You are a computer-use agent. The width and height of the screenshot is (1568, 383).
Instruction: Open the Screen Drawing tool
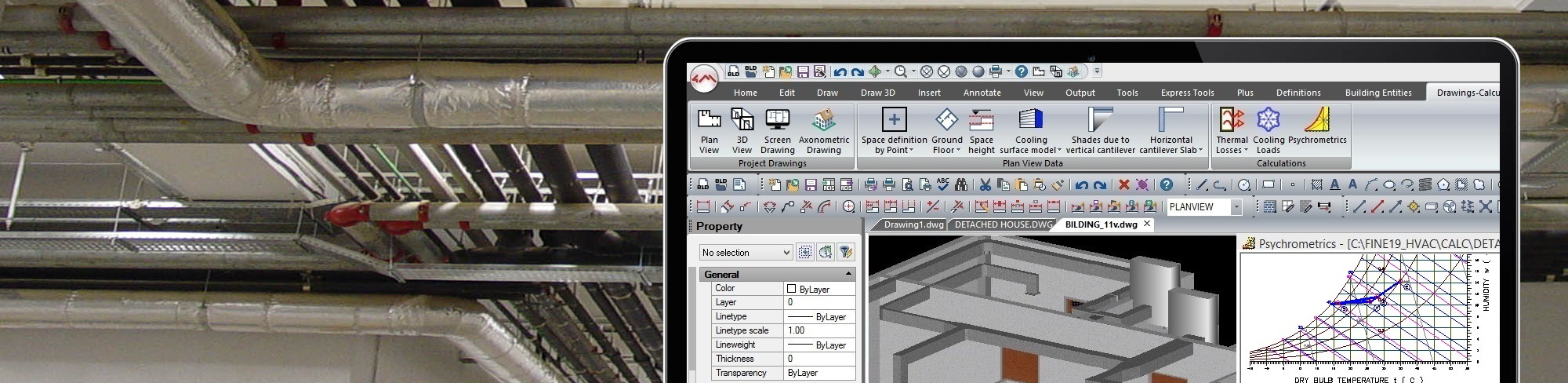(777, 131)
